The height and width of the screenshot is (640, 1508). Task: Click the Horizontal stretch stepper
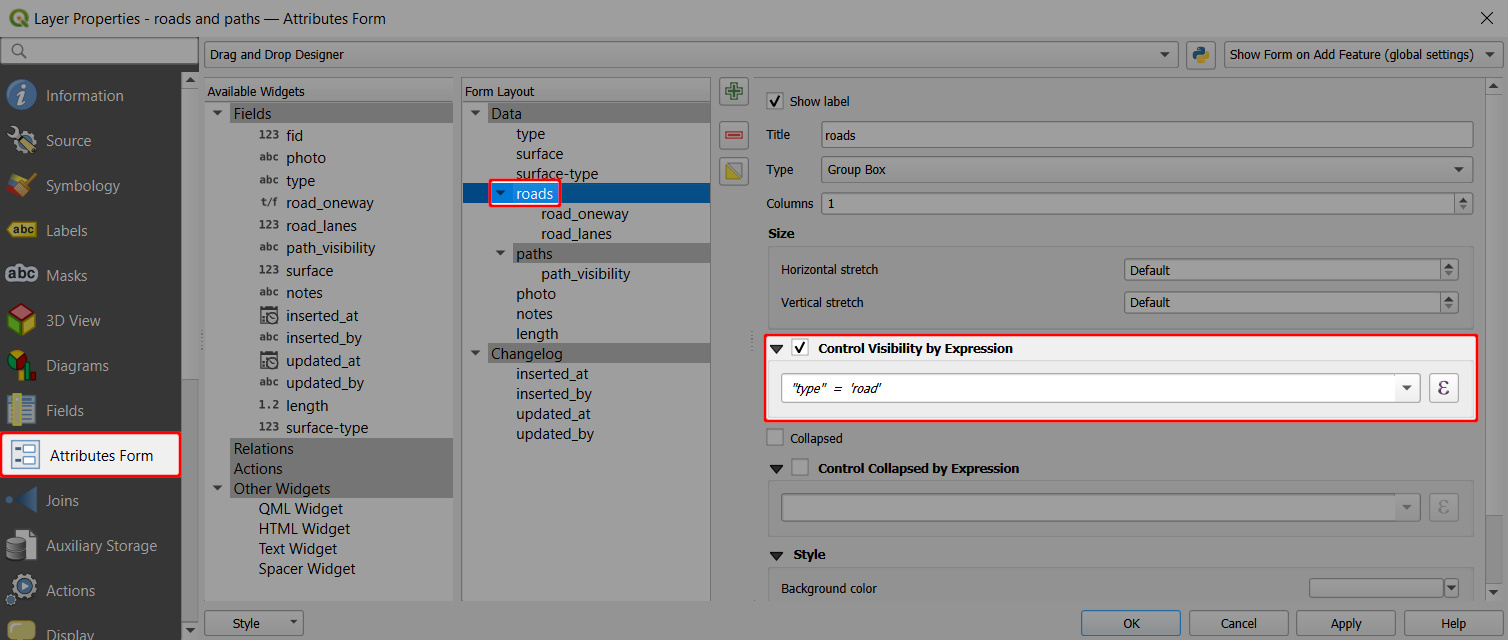pyautogui.click(x=1449, y=270)
